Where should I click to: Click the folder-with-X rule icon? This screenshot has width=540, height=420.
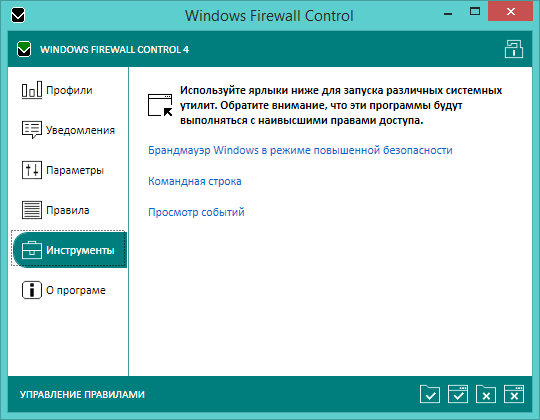(486, 394)
